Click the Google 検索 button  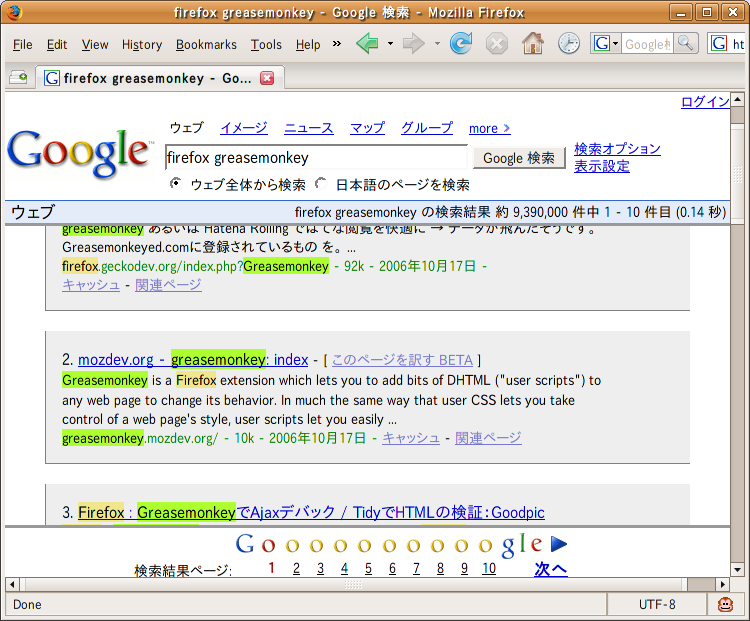point(518,158)
